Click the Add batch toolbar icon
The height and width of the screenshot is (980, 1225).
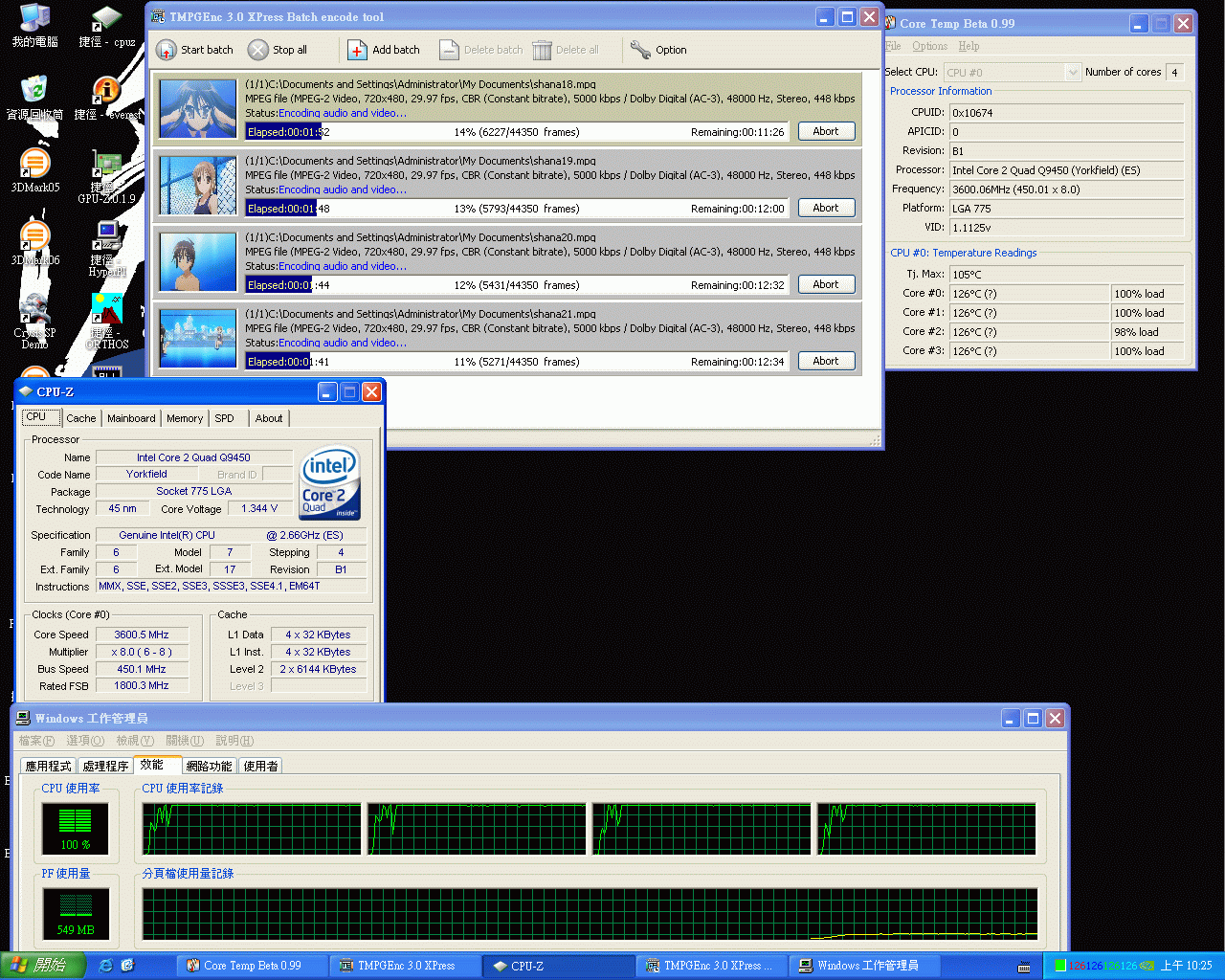(357, 50)
